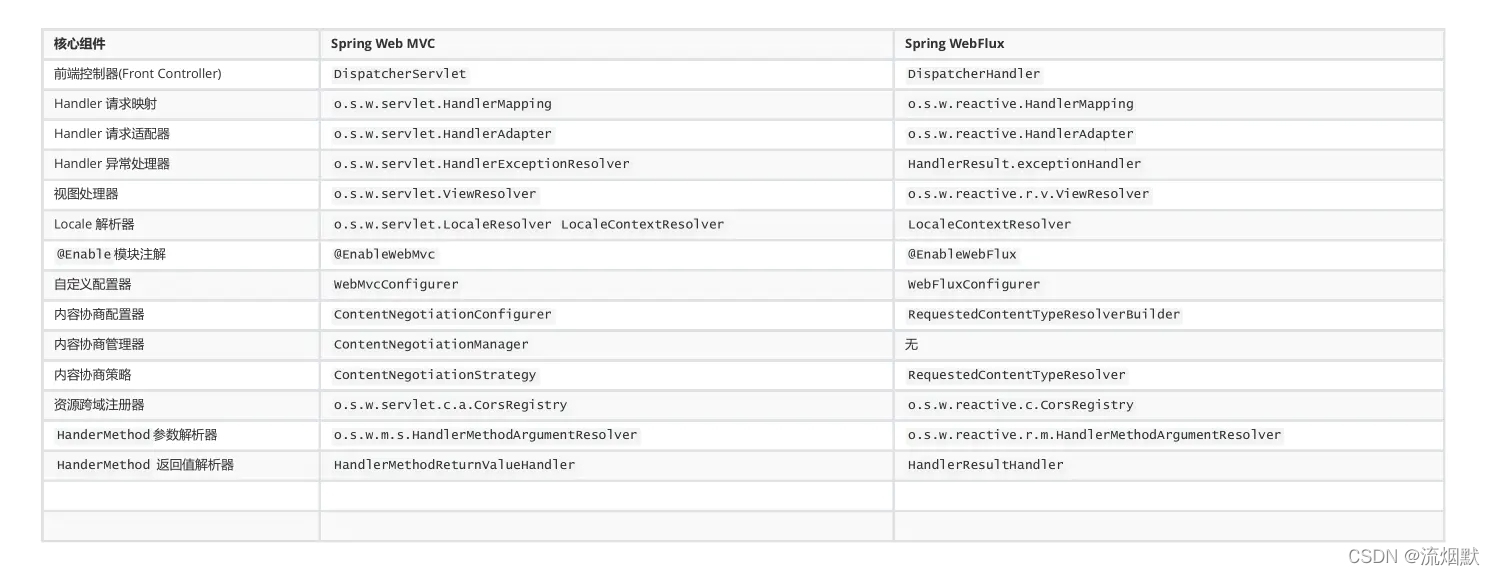Select the @EnableWebFlux annotation text
Screen dimensions: 1495x575
[x=962, y=254]
